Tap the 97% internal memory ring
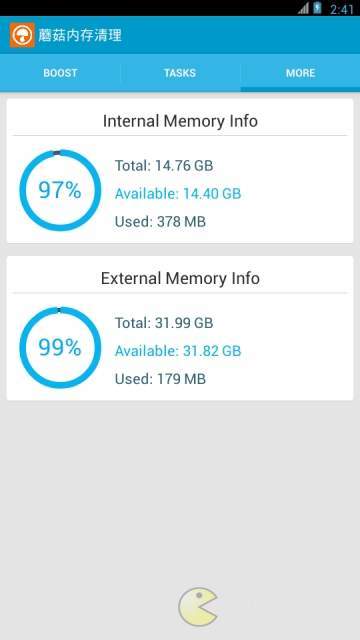The image size is (360, 640). tap(60, 190)
